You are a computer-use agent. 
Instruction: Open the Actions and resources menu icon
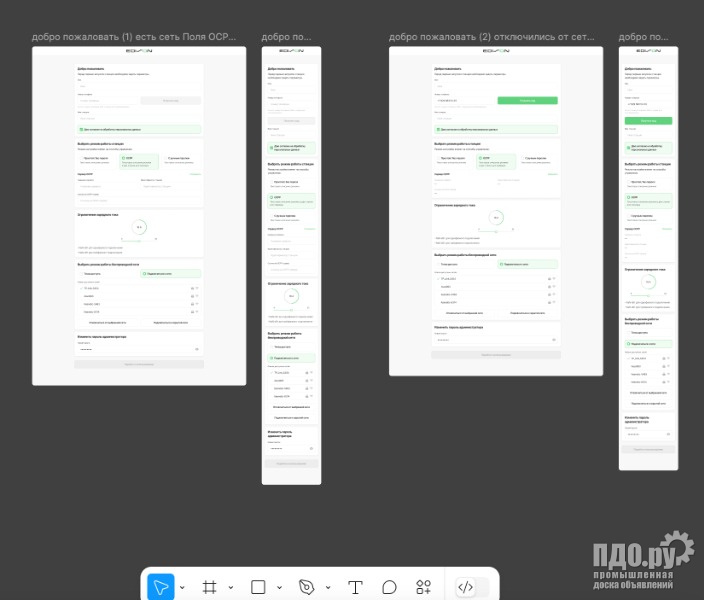[423, 587]
